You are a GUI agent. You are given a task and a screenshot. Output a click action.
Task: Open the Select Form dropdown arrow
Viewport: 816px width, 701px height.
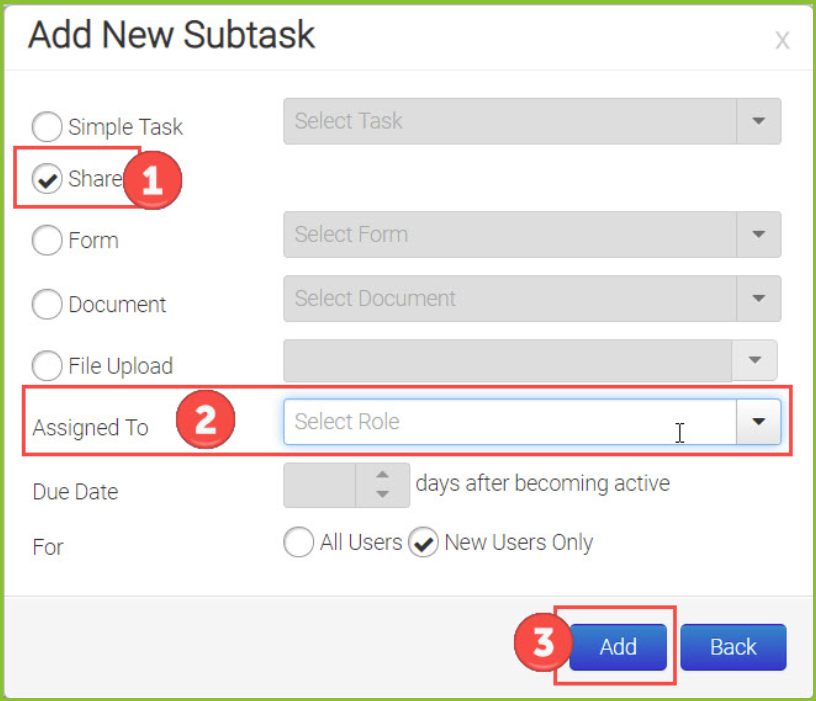tap(759, 234)
